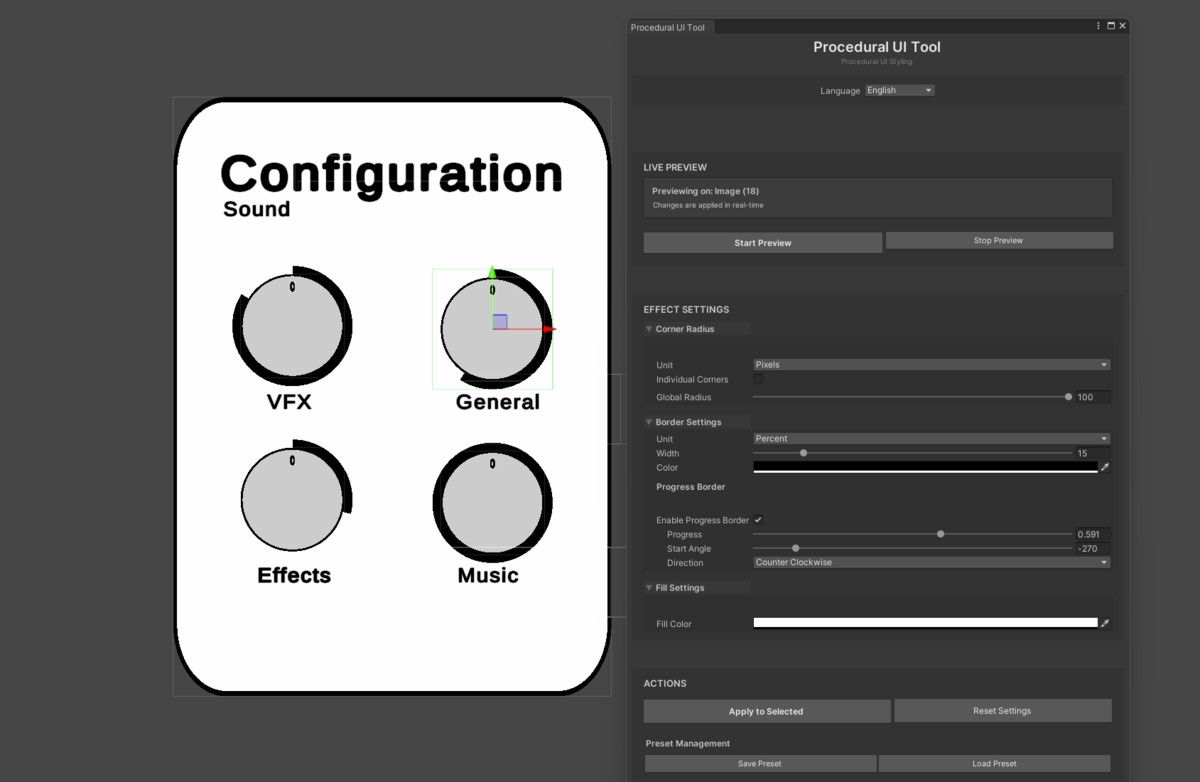Click the Start Preview button
Image resolution: width=1200 pixels, height=782 pixels.
762,242
